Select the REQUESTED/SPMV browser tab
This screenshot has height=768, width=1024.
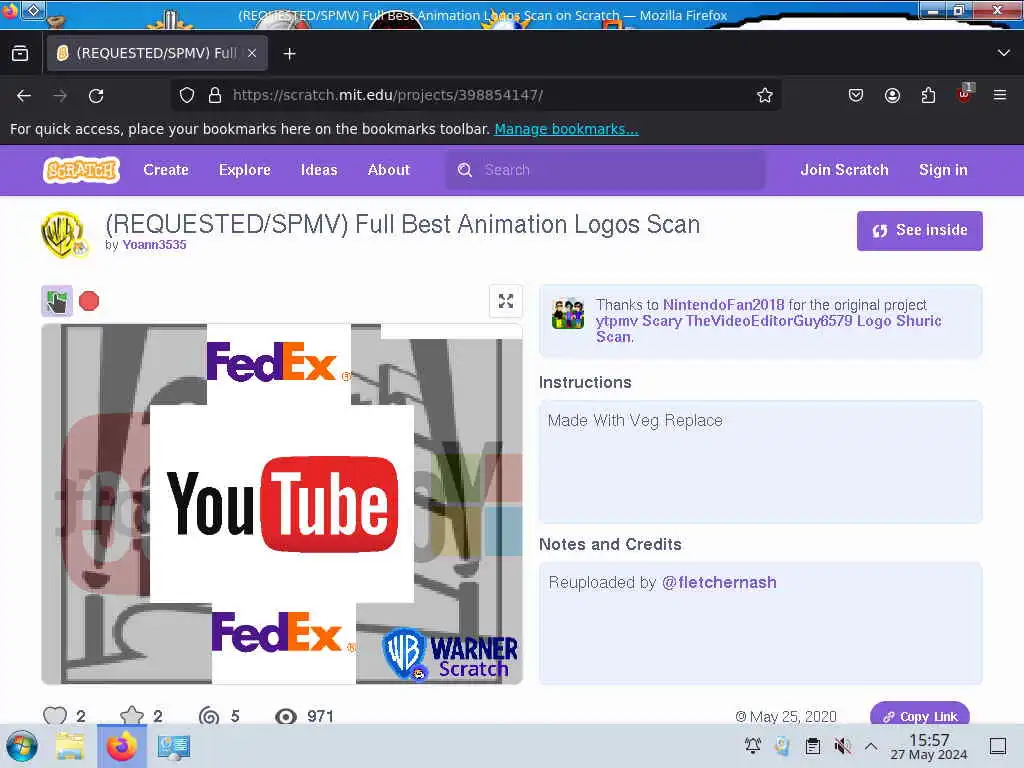pos(157,54)
